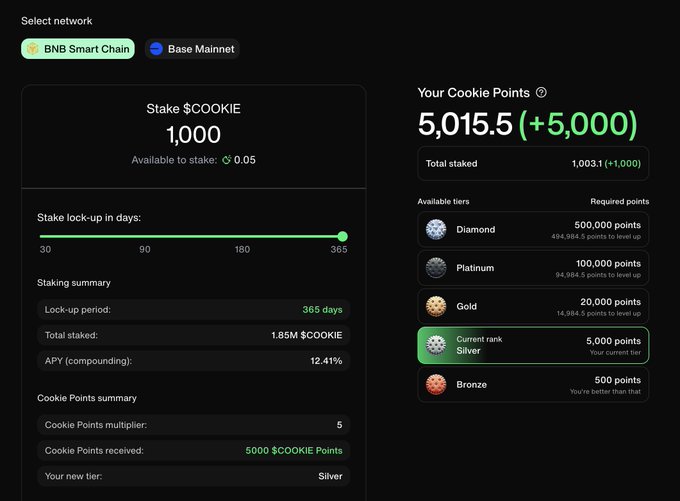Choose the 180 days lock-up mark
Screen dimensions: 680x501
242,237
